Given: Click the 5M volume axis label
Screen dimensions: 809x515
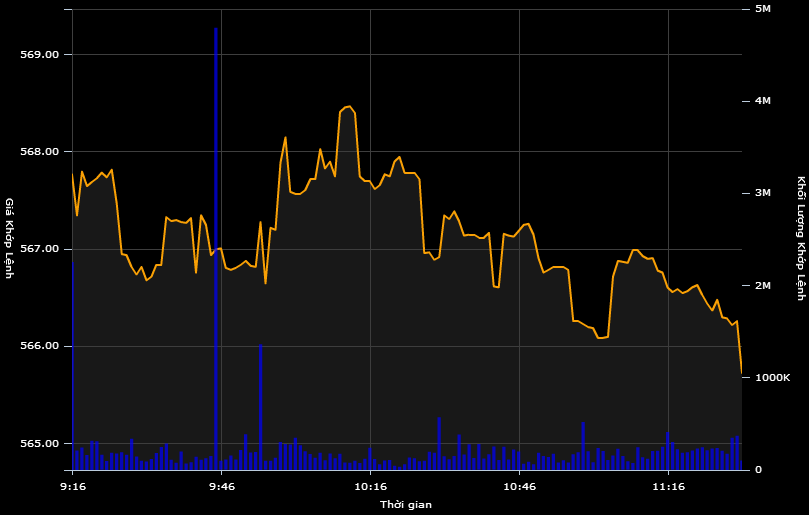Looking at the screenshot, I should 763,9.
